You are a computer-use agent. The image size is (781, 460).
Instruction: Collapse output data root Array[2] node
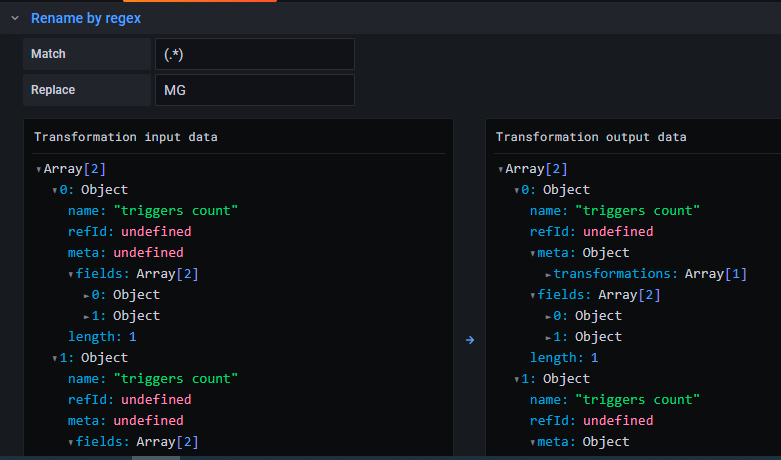[x=500, y=170]
